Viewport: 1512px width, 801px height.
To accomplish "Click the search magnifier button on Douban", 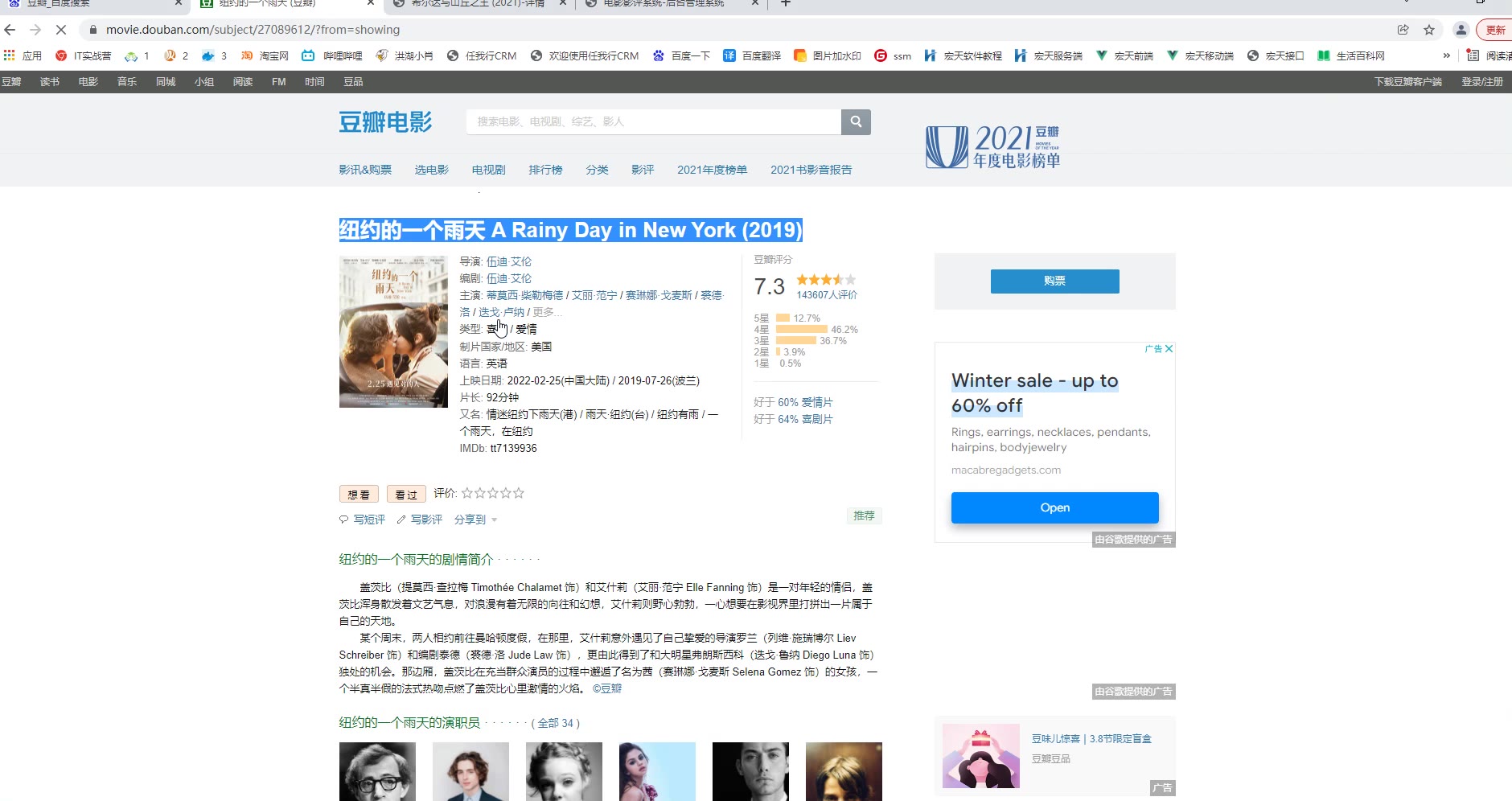I will 856,121.
